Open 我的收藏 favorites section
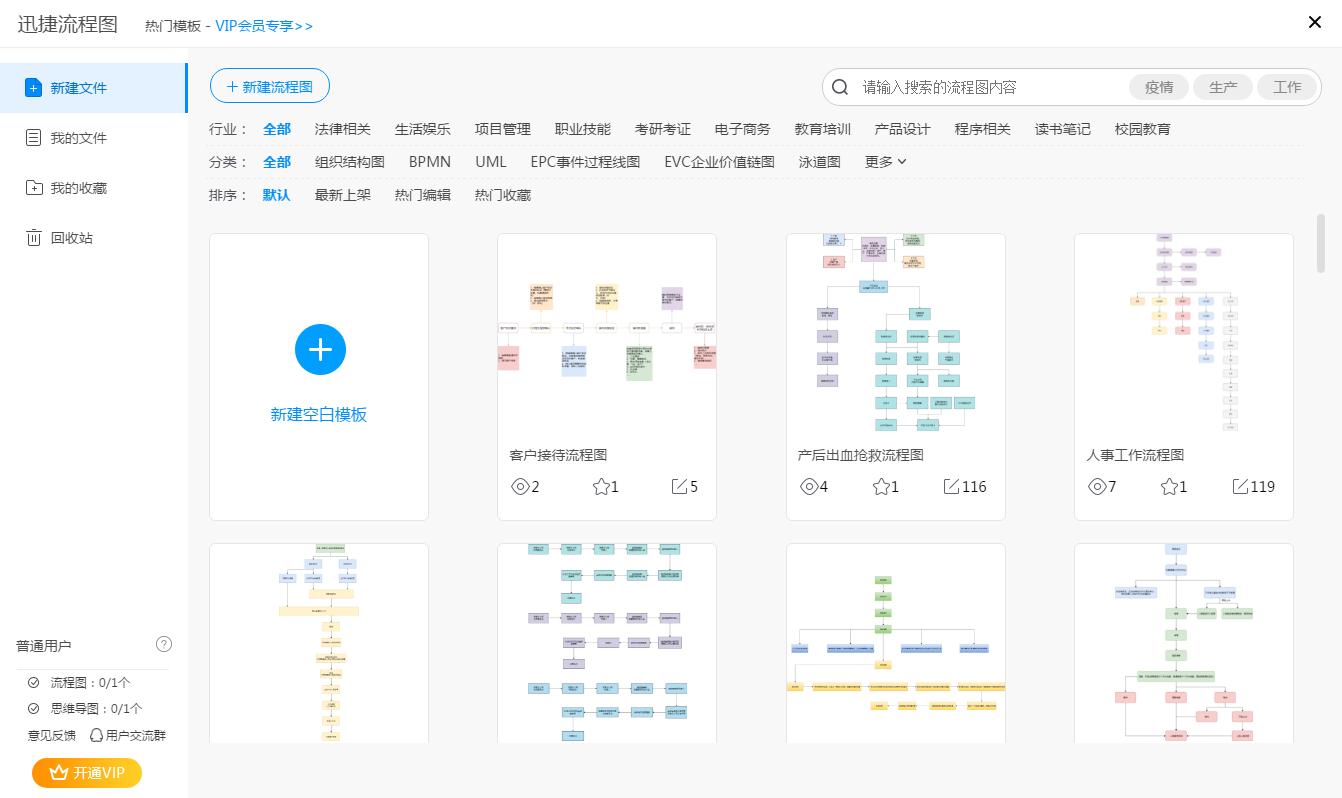 [79, 188]
